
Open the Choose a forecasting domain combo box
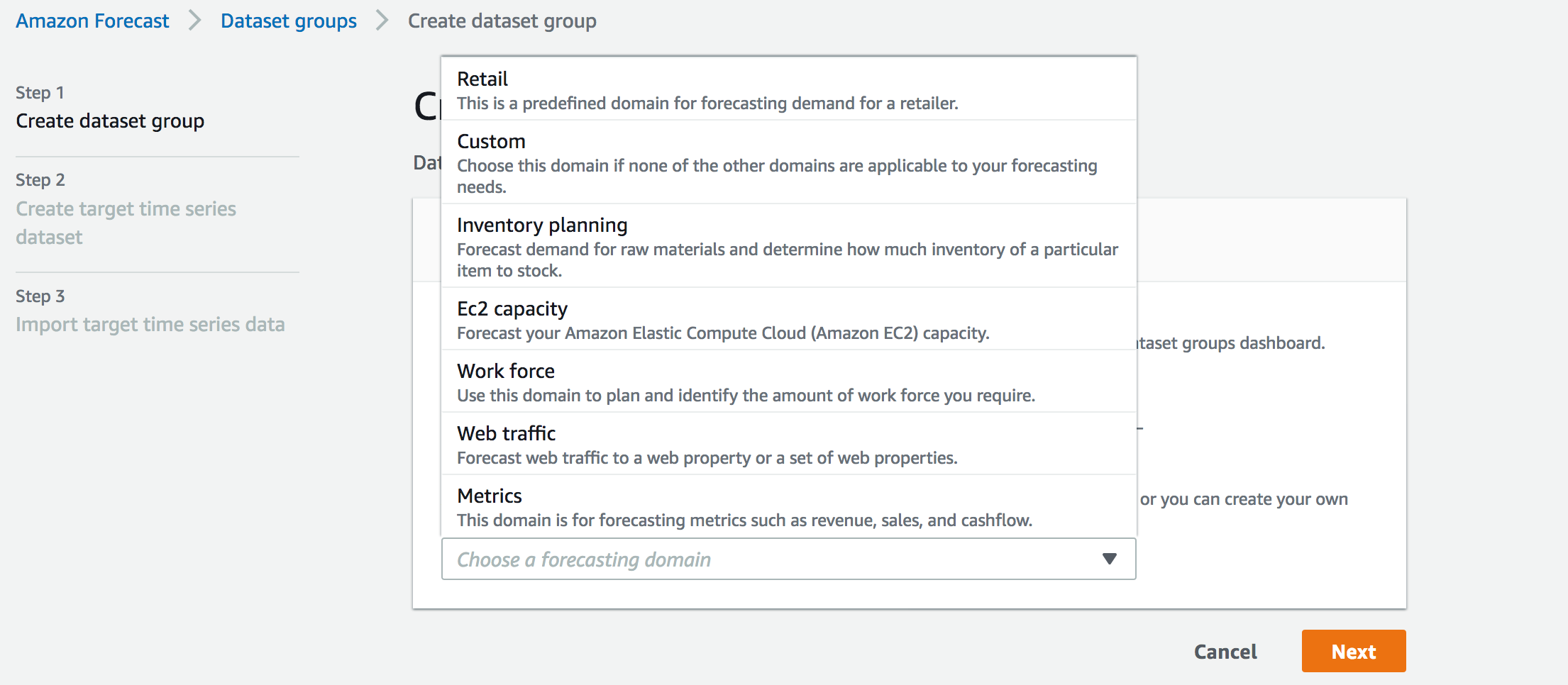(x=789, y=559)
